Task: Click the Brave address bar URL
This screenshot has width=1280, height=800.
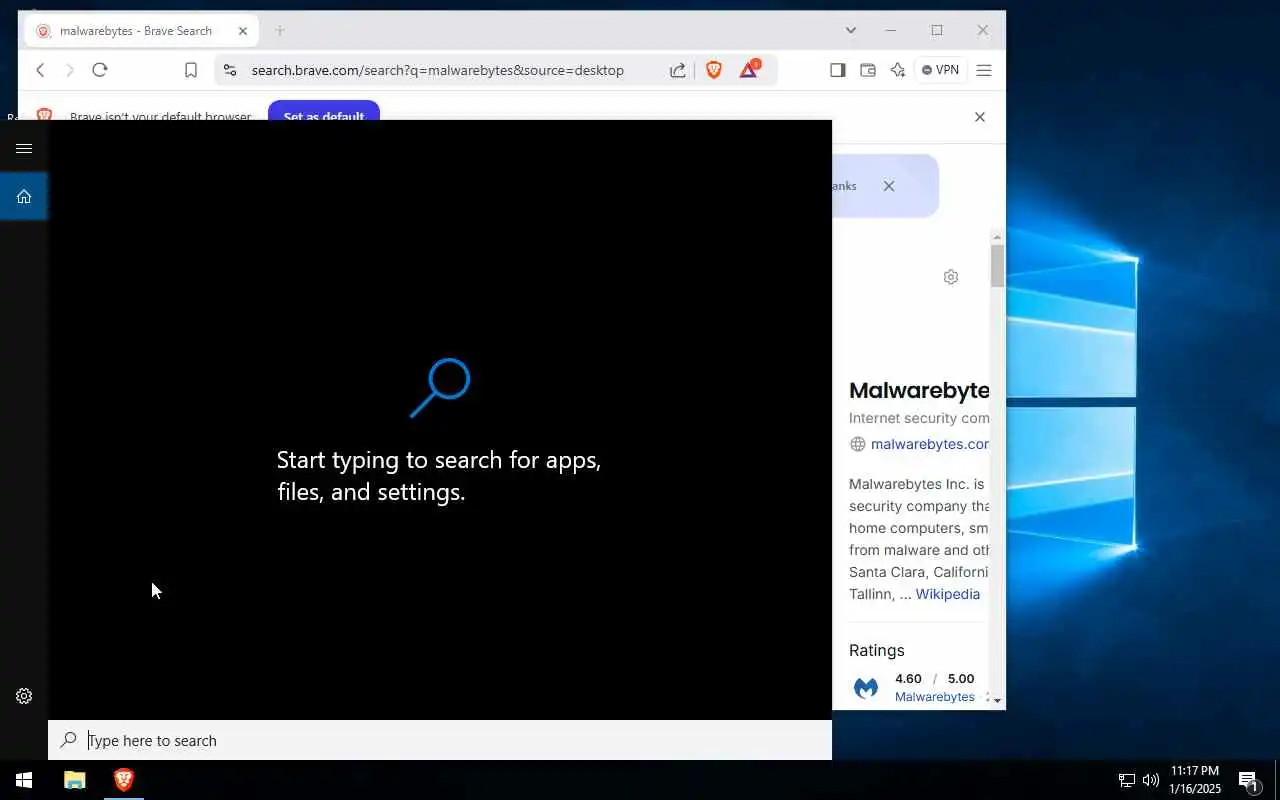Action: (x=437, y=70)
